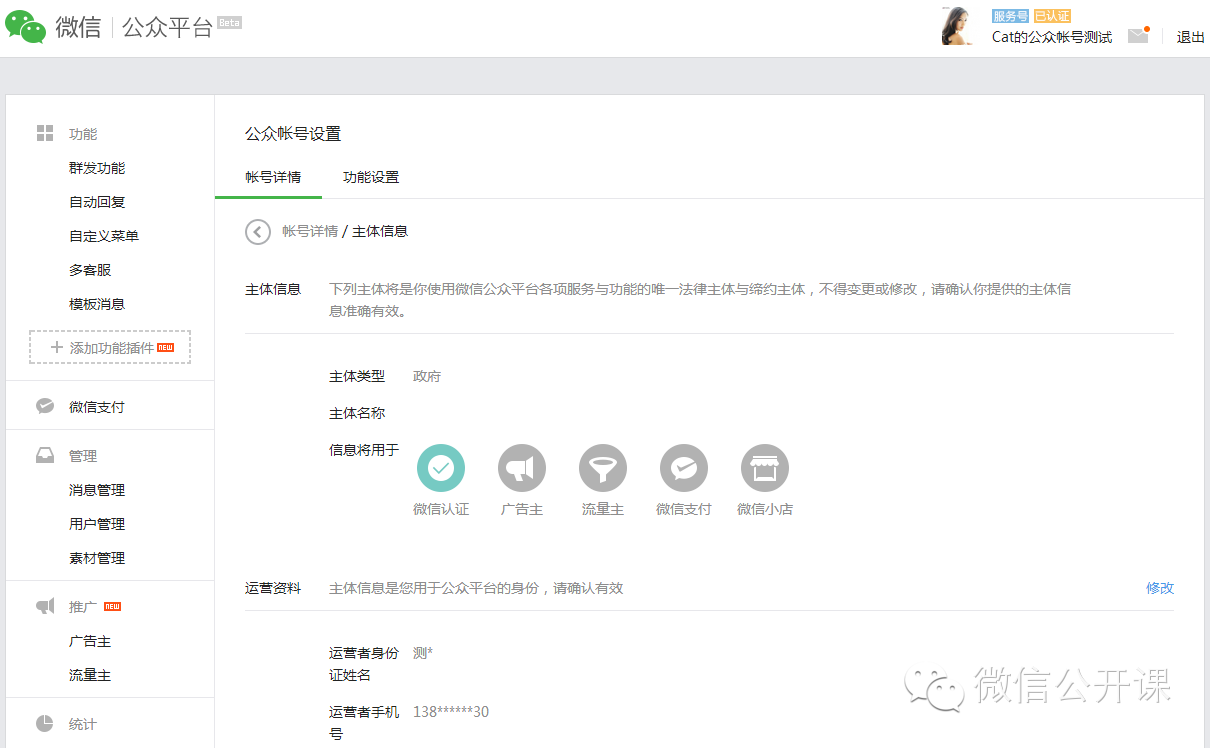The height and width of the screenshot is (748, 1210).
Task: Click the 政府 主体类型 value
Action: [427, 377]
